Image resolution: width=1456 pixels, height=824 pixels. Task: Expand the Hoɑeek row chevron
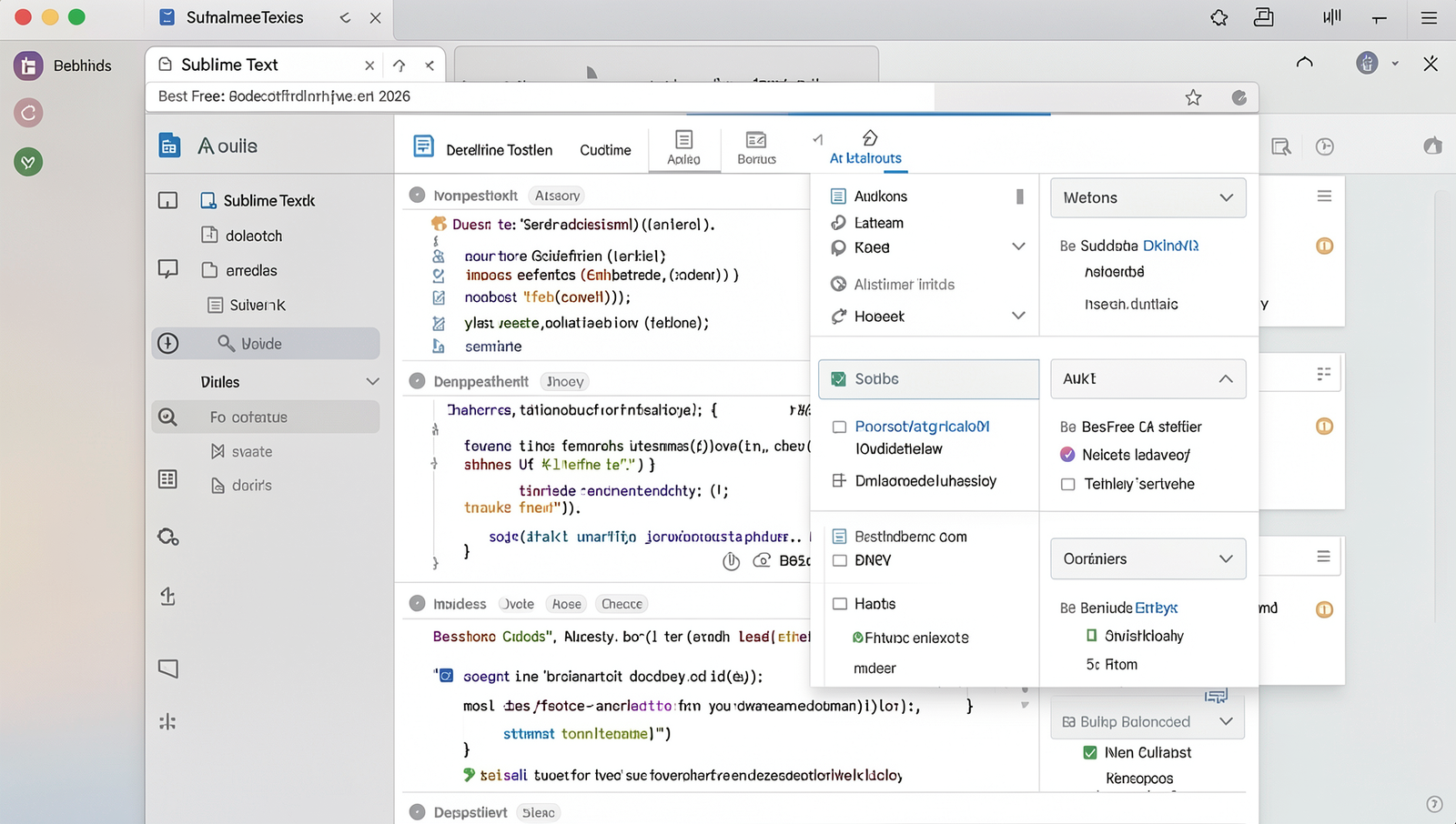tap(1018, 316)
